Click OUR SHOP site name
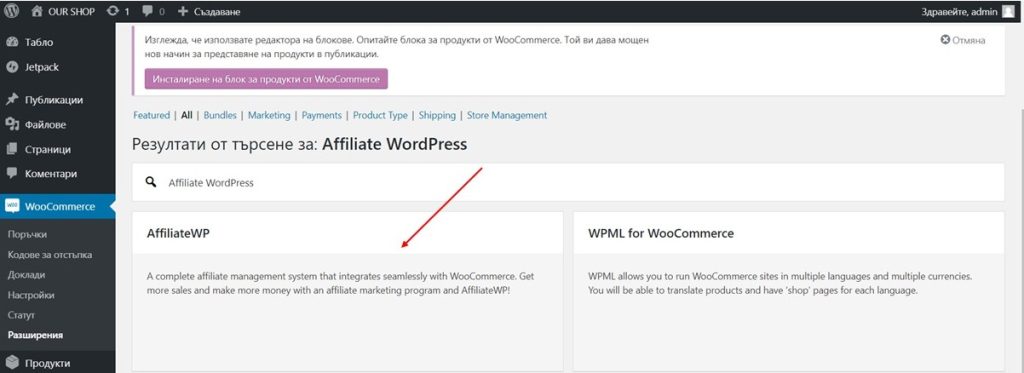This screenshot has width=1024, height=373. pos(71,12)
